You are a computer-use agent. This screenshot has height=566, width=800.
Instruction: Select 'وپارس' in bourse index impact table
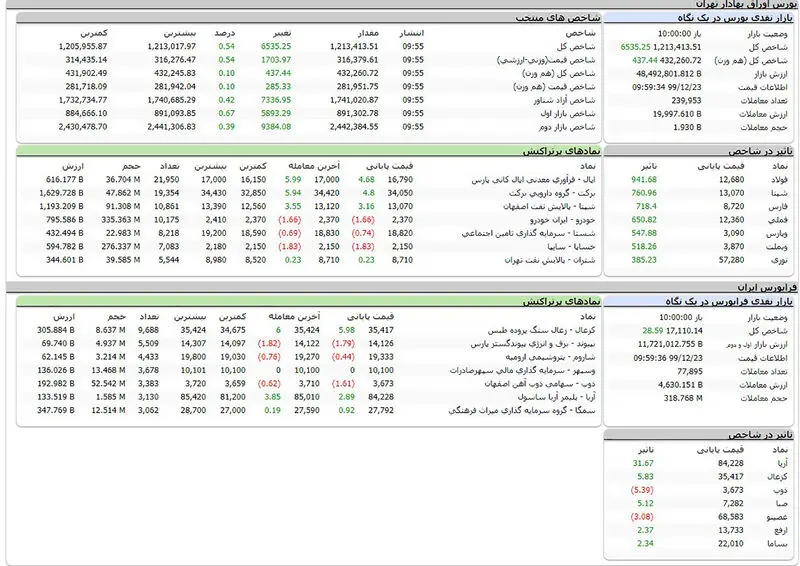coord(777,233)
